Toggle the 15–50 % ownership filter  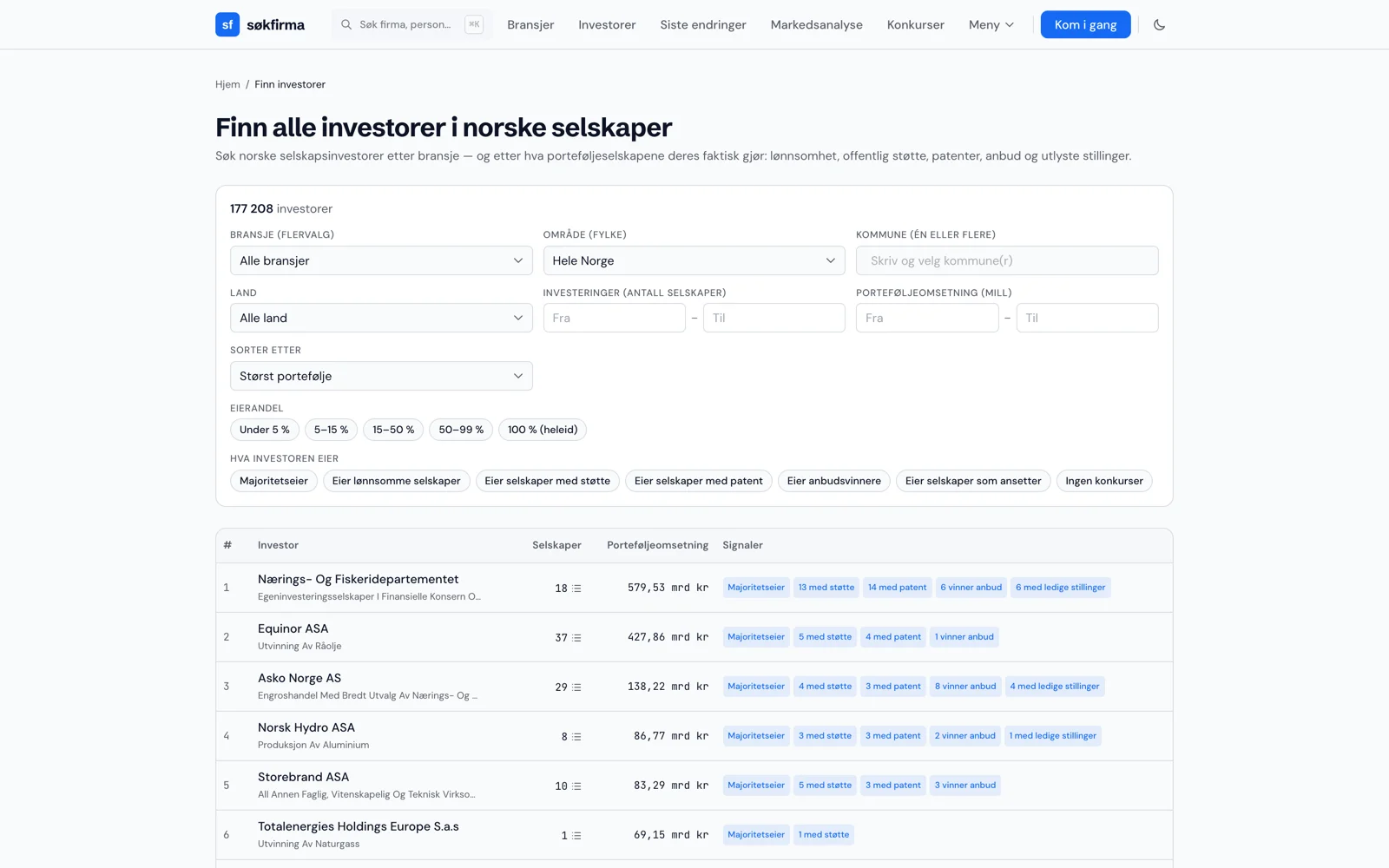[393, 430]
